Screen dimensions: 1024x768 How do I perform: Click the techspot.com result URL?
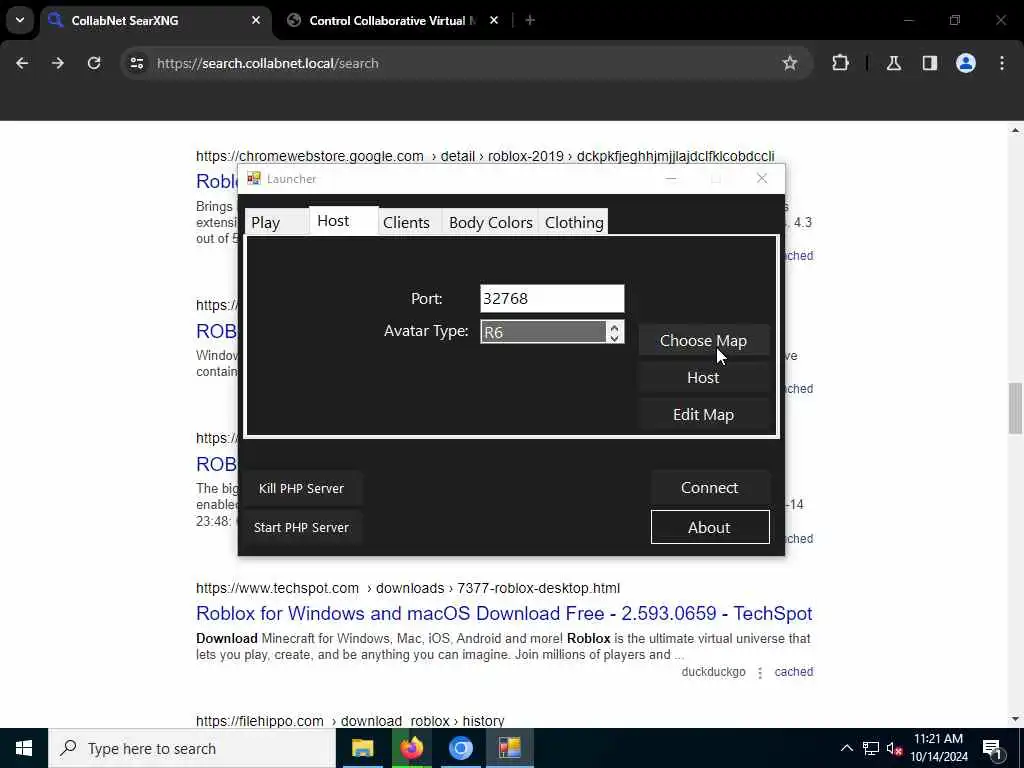(408, 588)
